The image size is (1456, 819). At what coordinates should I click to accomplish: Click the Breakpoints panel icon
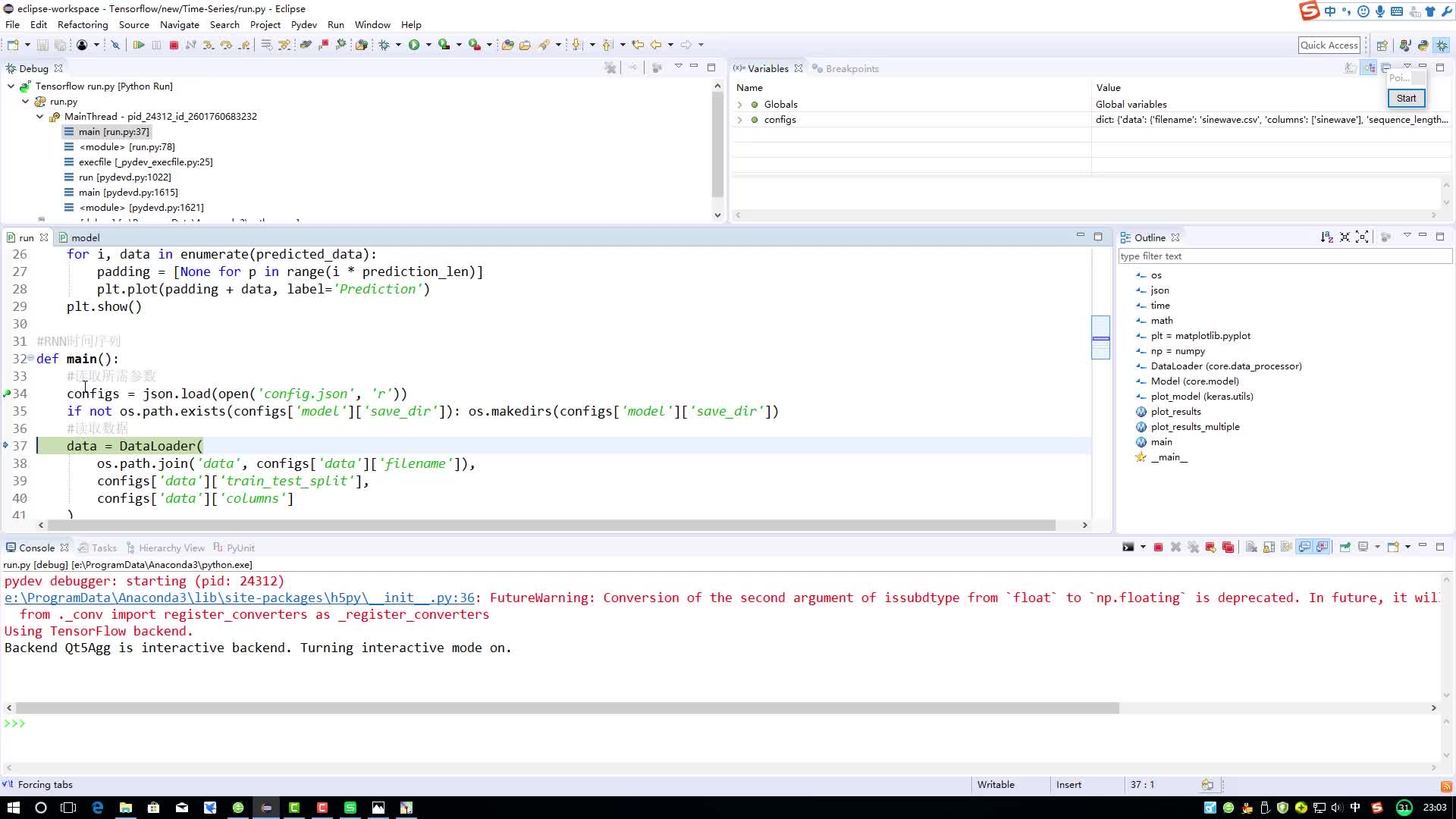pyautogui.click(x=820, y=68)
